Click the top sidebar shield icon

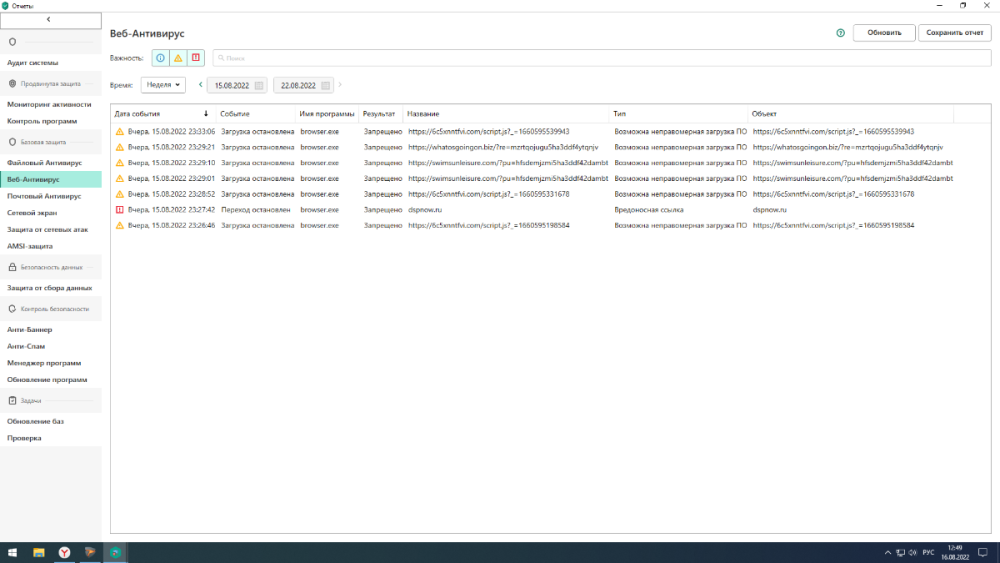coord(12,42)
